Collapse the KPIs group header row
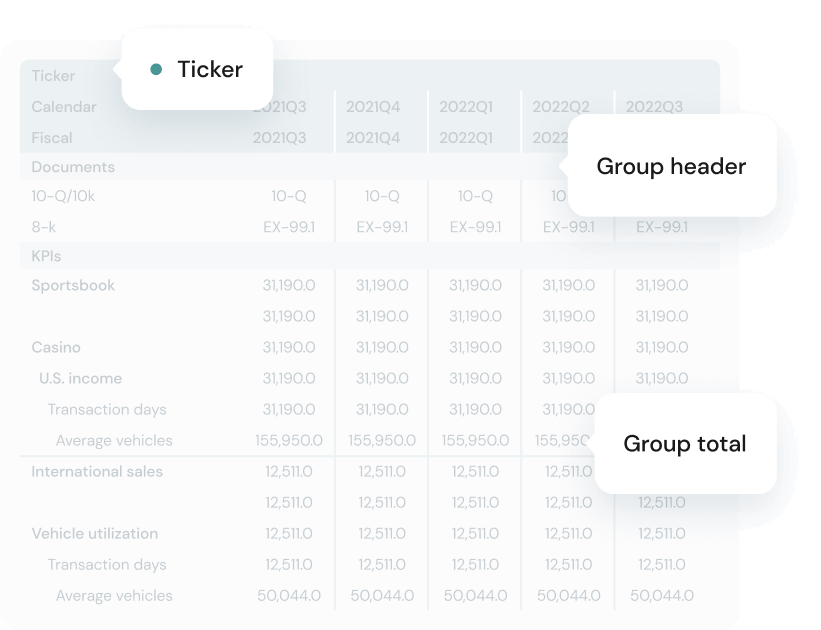 point(46,256)
